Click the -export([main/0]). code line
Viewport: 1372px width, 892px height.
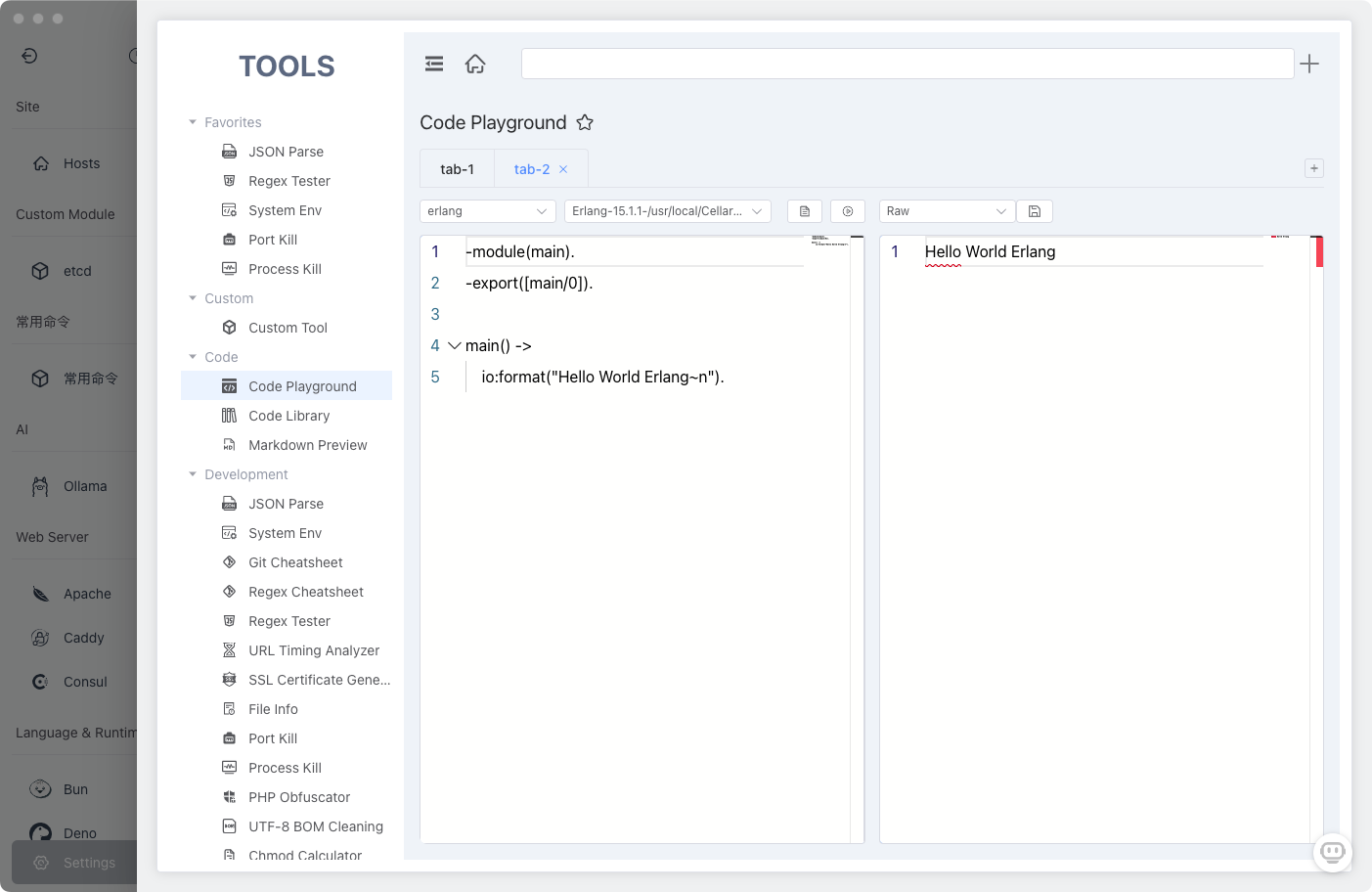pyautogui.click(x=529, y=283)
